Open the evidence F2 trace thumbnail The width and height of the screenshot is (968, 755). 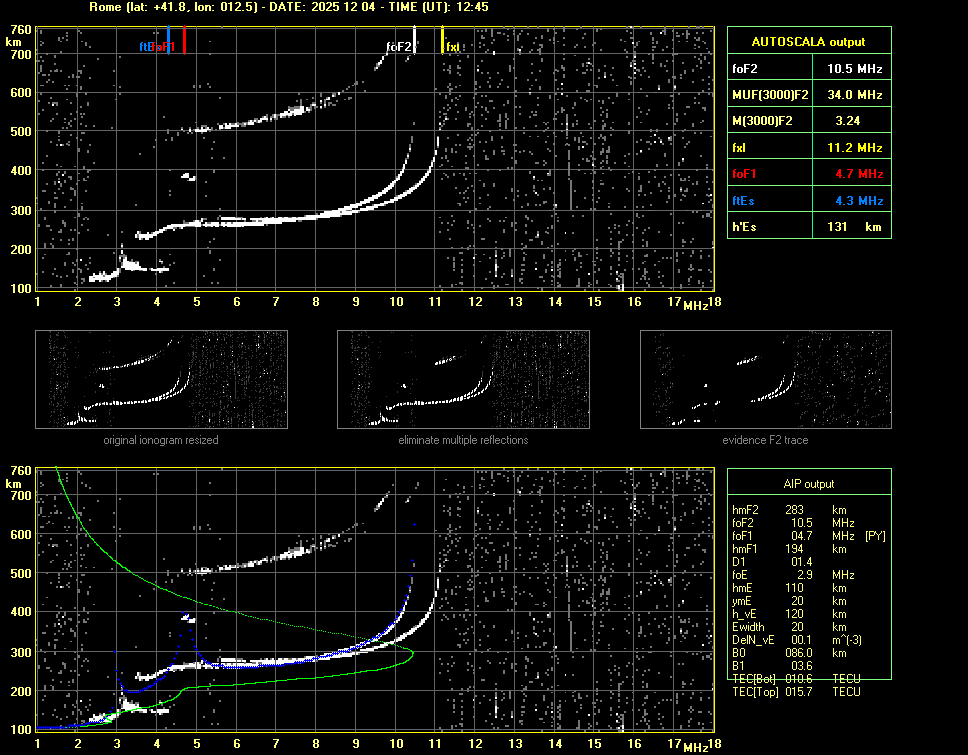coord(765,380)
